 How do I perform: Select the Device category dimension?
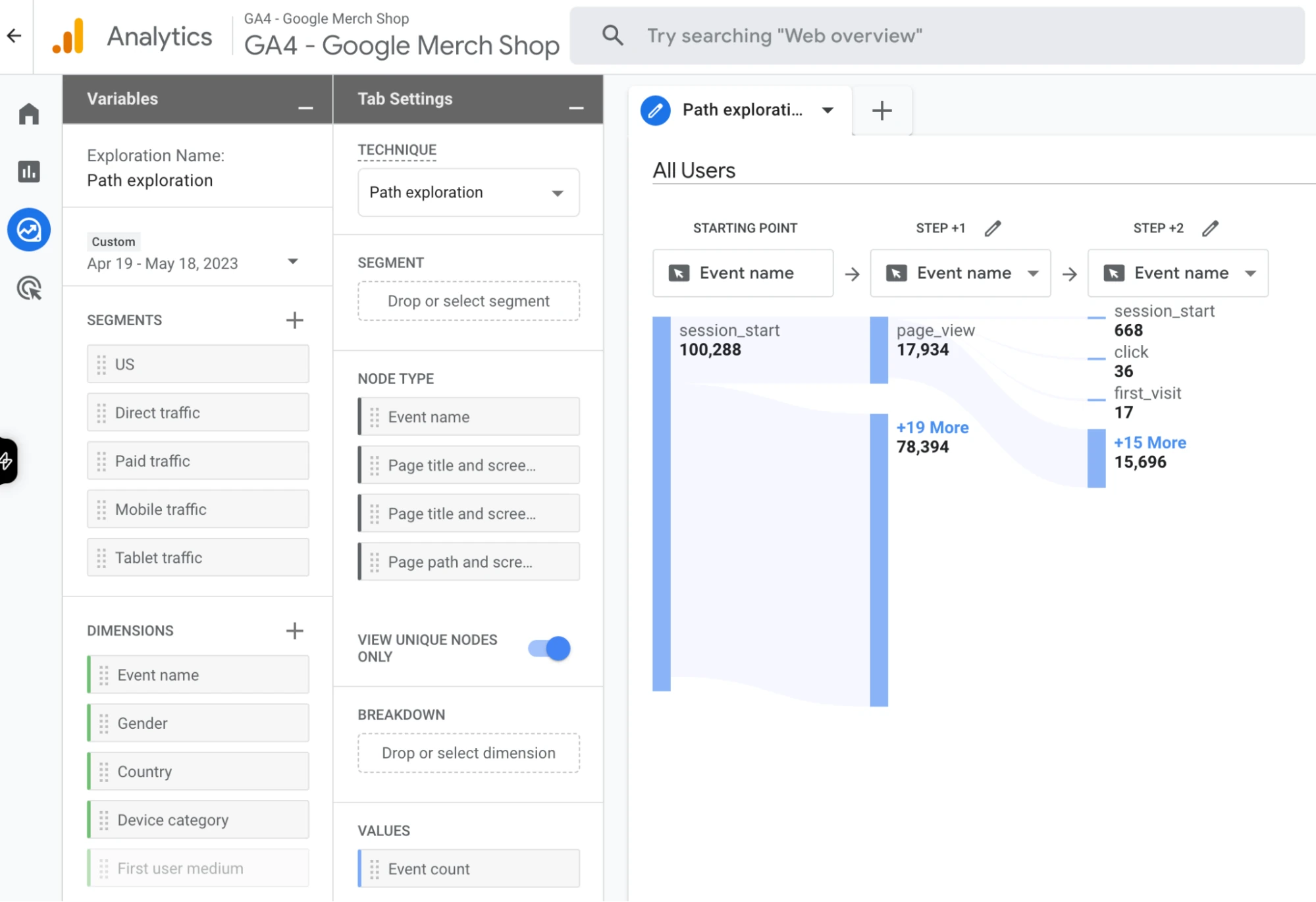pos(197,820)
